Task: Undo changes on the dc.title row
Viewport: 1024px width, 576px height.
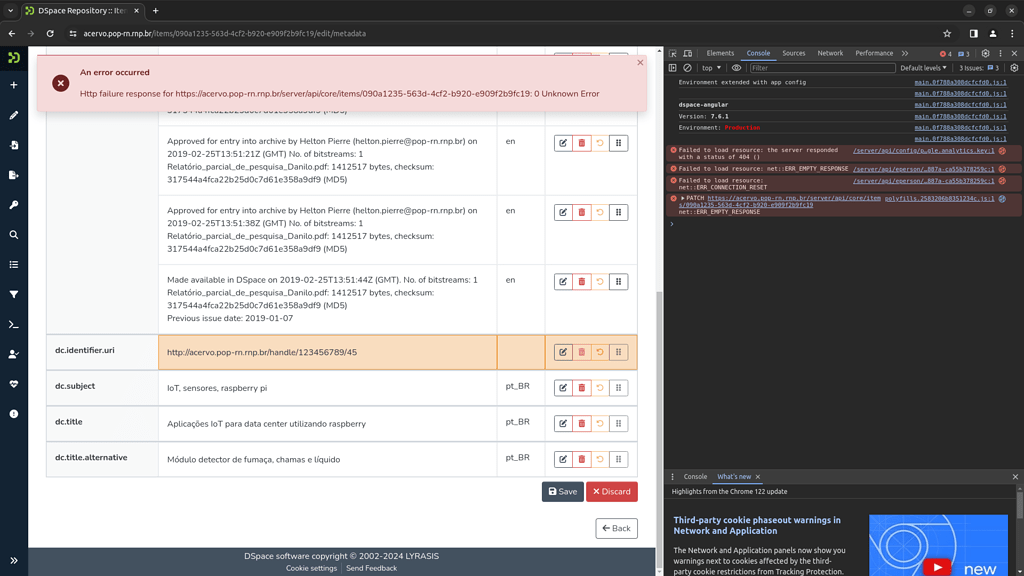Action: [600, 424]
